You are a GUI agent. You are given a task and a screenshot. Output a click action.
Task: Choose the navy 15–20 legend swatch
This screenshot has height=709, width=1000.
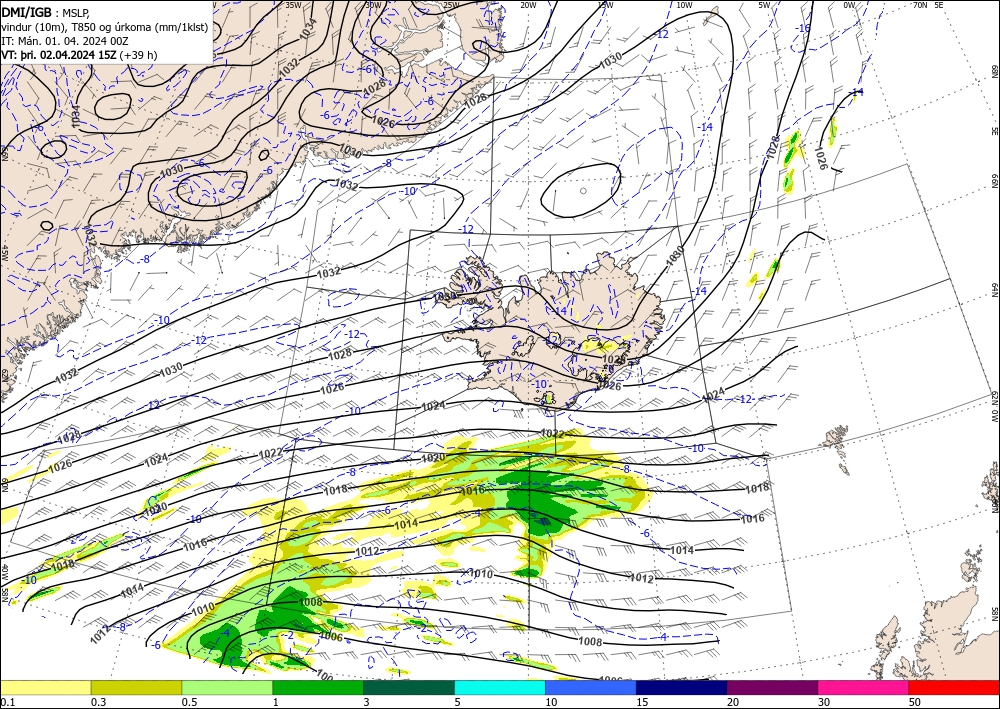pos(682,687)
